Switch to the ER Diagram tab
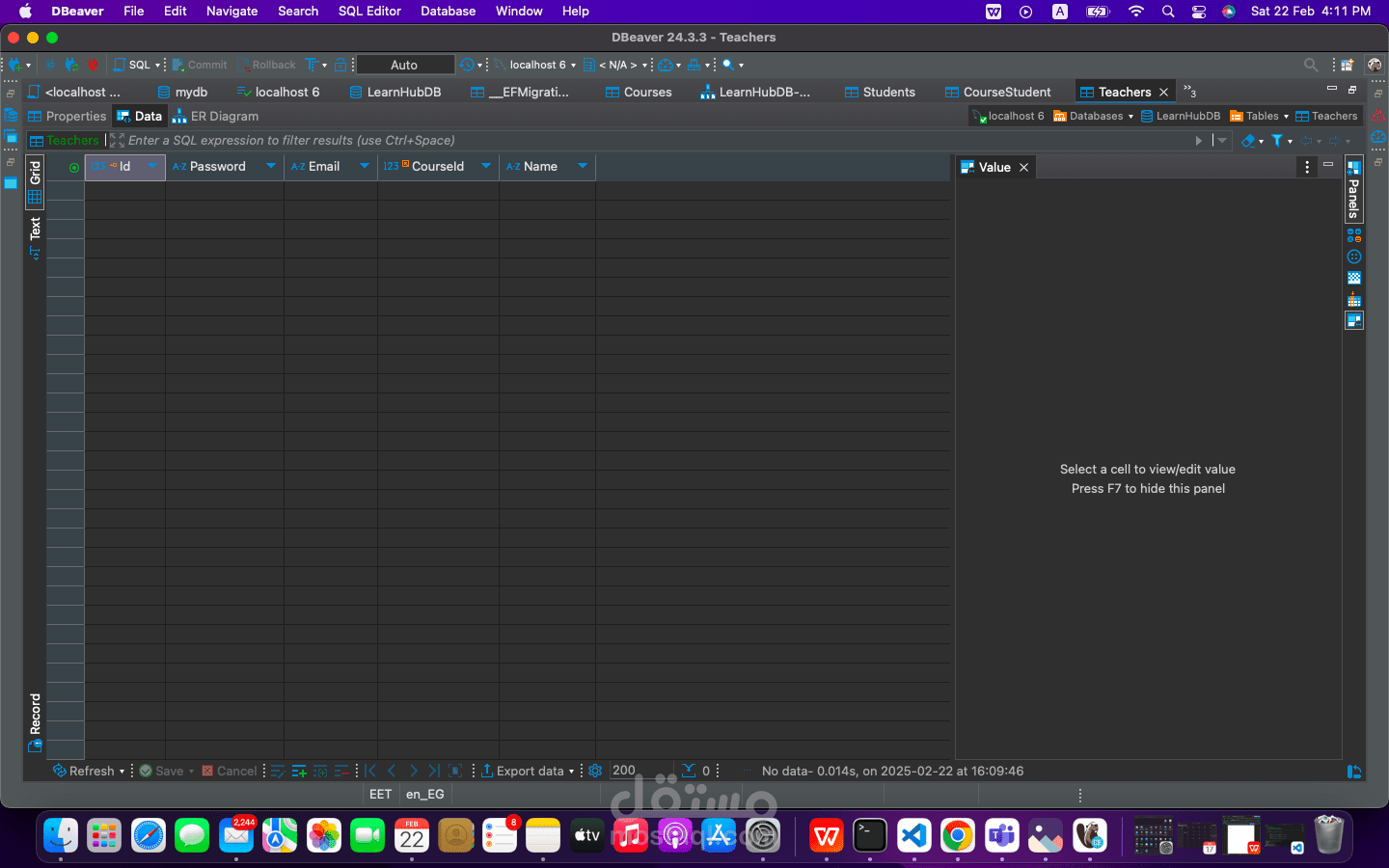This screenshot has width=1389, height=868. coord(215,116)
